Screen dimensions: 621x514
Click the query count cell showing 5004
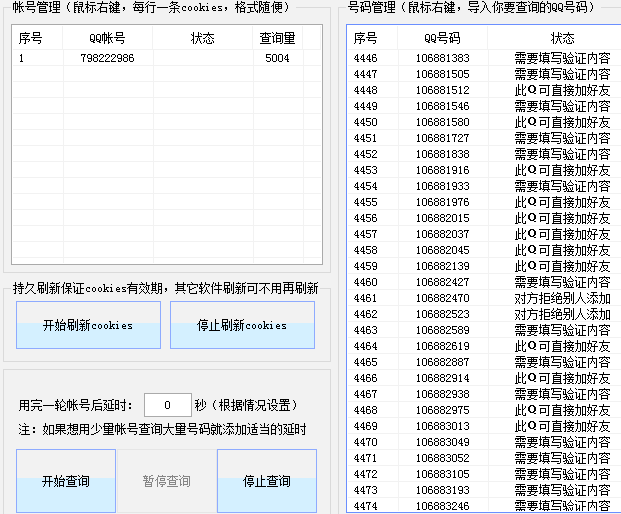(x=277, y=59)
